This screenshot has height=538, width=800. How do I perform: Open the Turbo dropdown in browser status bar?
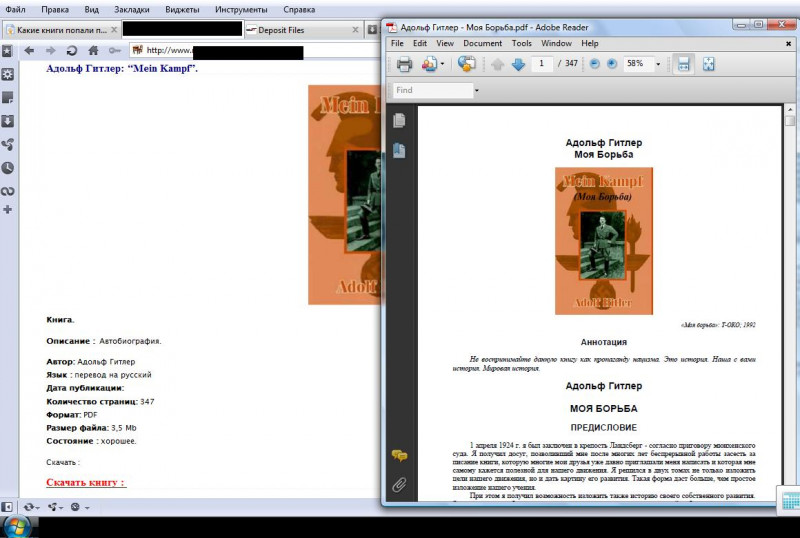click(x=80, y=507)
